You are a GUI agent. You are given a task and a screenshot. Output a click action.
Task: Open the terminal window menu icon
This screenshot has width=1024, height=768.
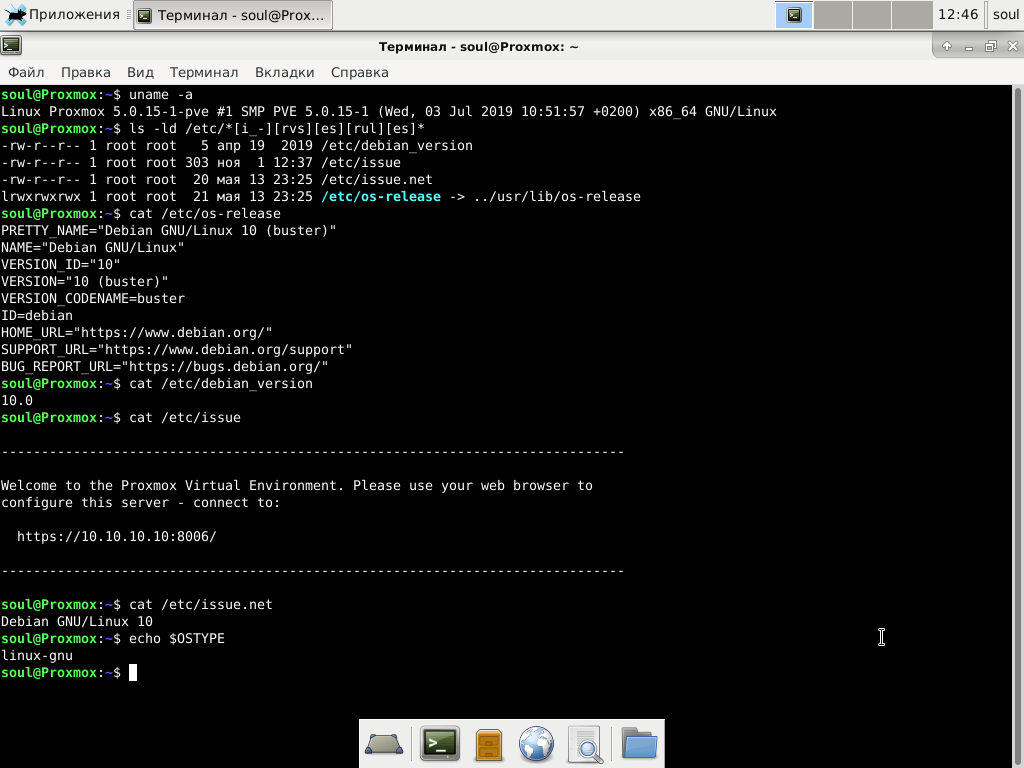tap(11, 46)
